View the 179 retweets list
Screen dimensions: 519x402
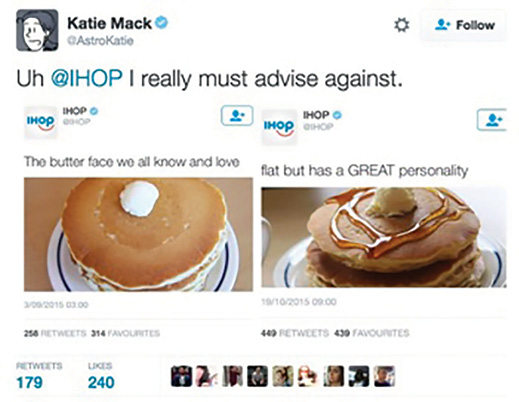coord(29,382)
